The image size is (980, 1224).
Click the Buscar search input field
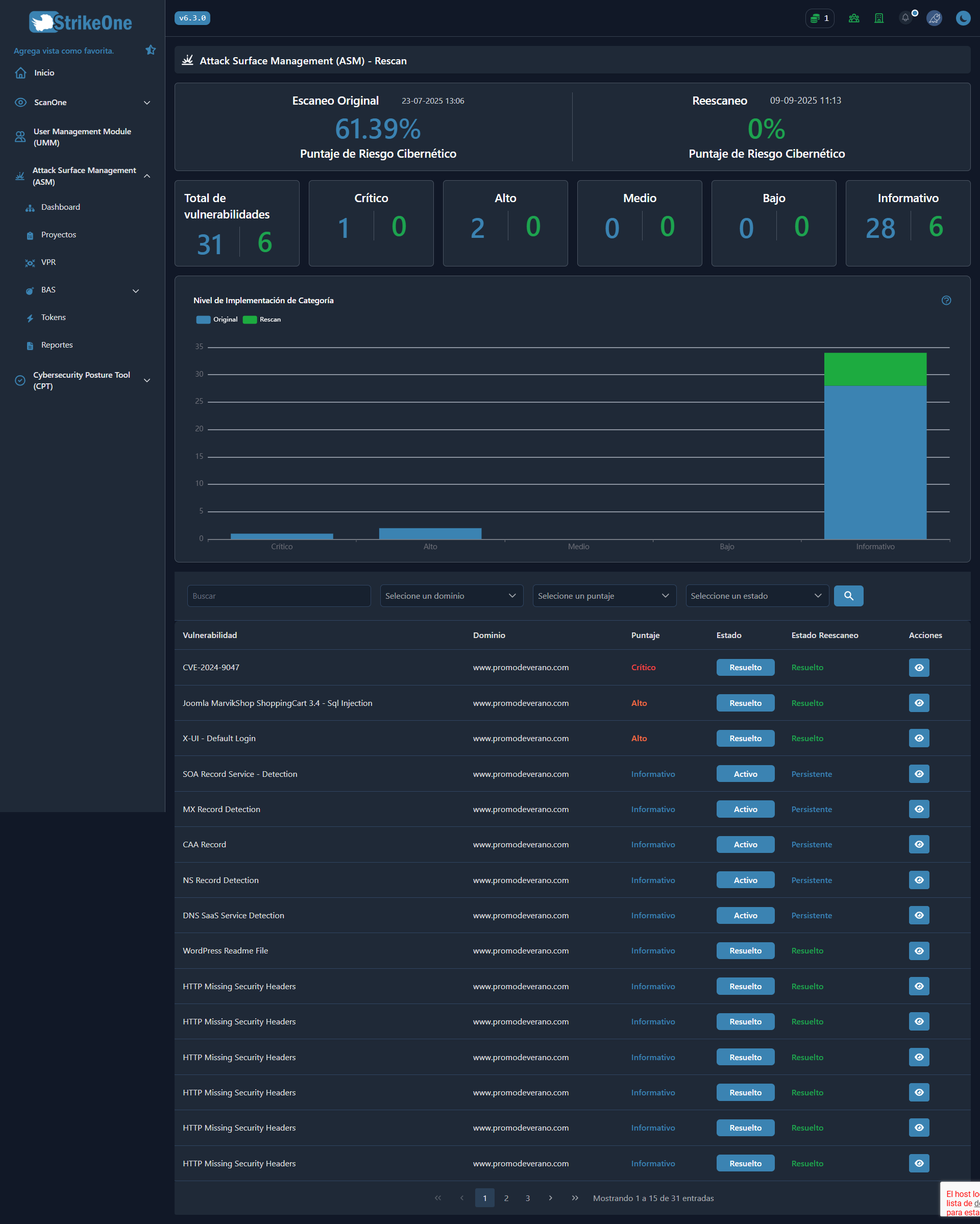coord(278,596)
